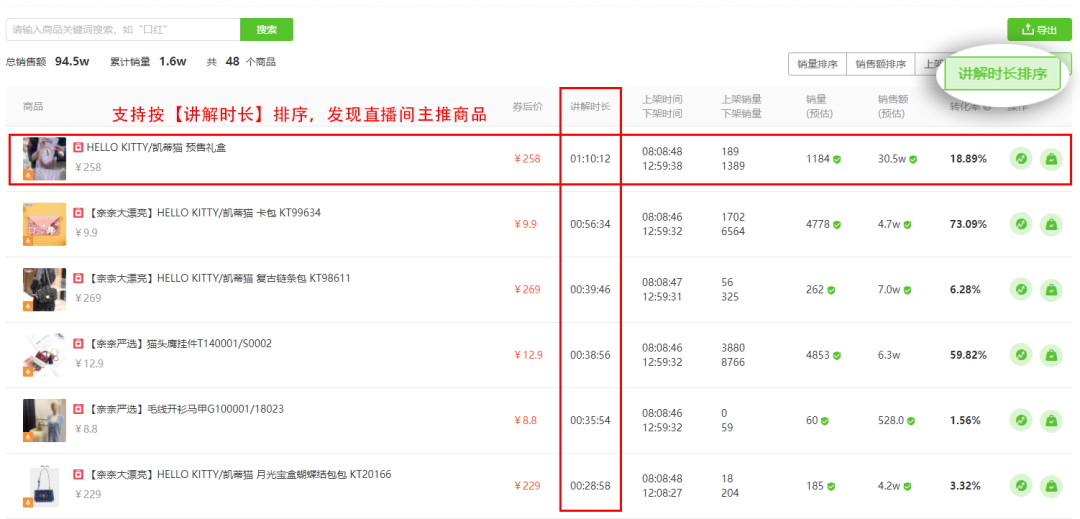The image size is (1080, 519).
Task: Click verified shield icon beside sales 185
Action: point(831,486)
